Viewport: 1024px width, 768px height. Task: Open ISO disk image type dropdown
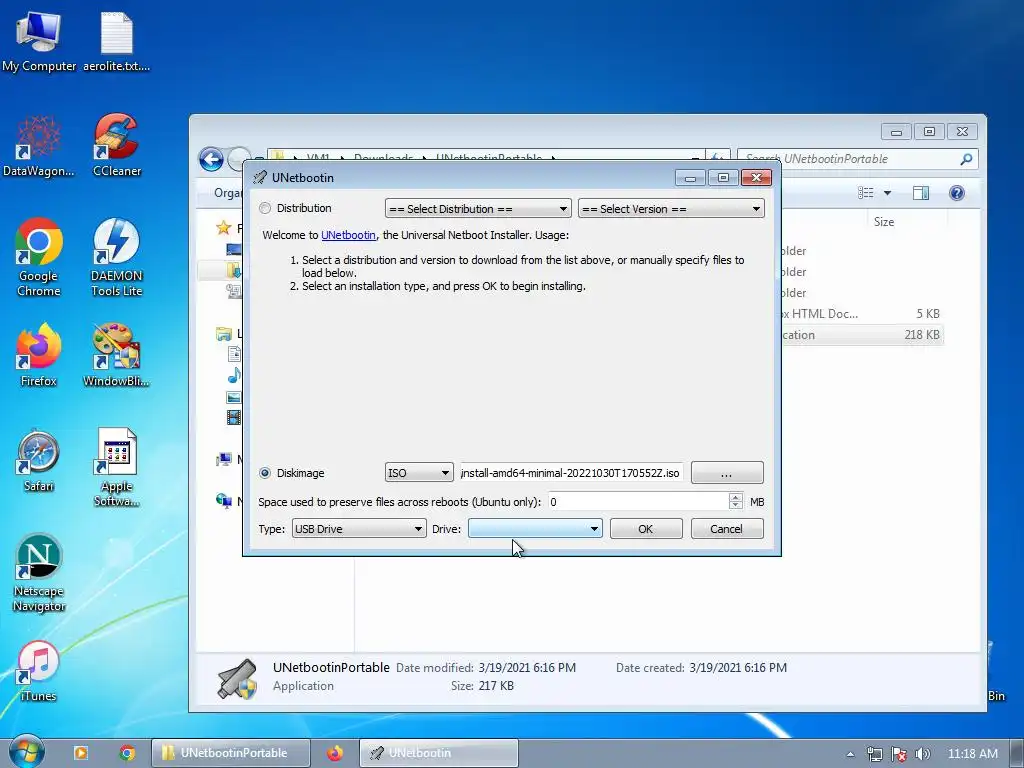pyautogui.click(x=419, y=473)
